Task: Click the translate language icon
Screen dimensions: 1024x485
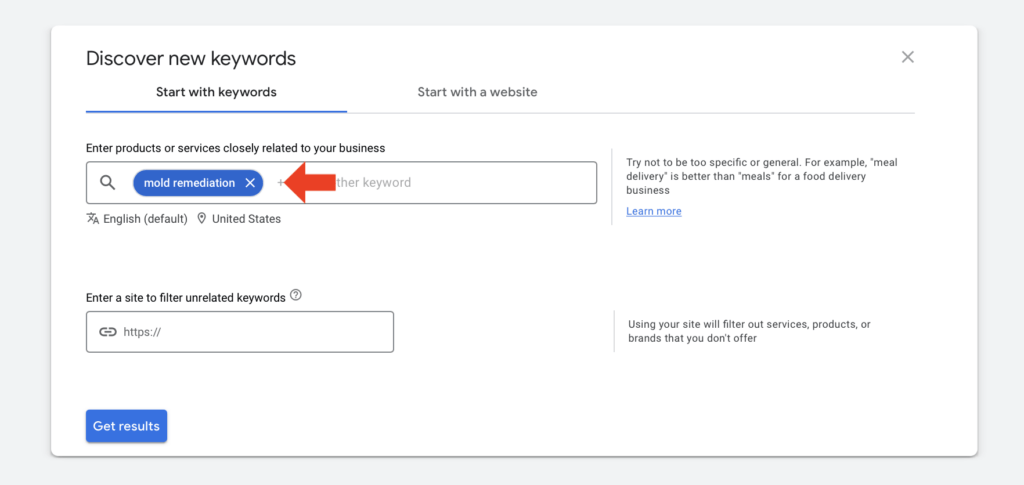Action: [x=93, y=219]
